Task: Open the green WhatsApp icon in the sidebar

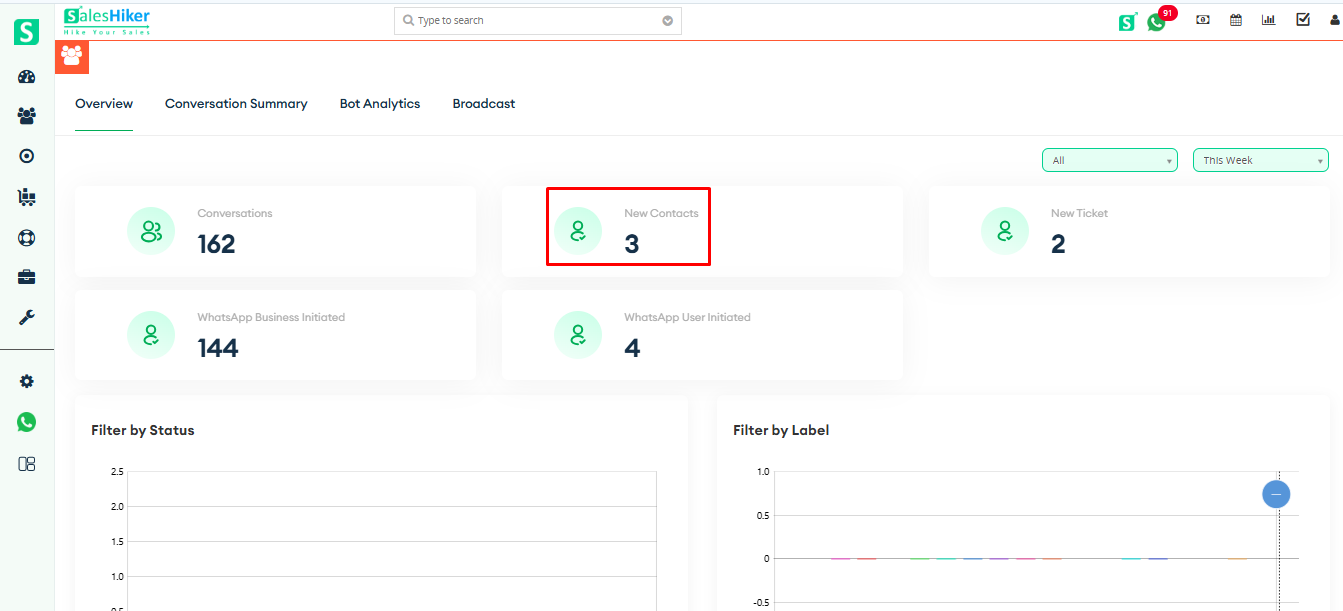Action: click(26, 422)
